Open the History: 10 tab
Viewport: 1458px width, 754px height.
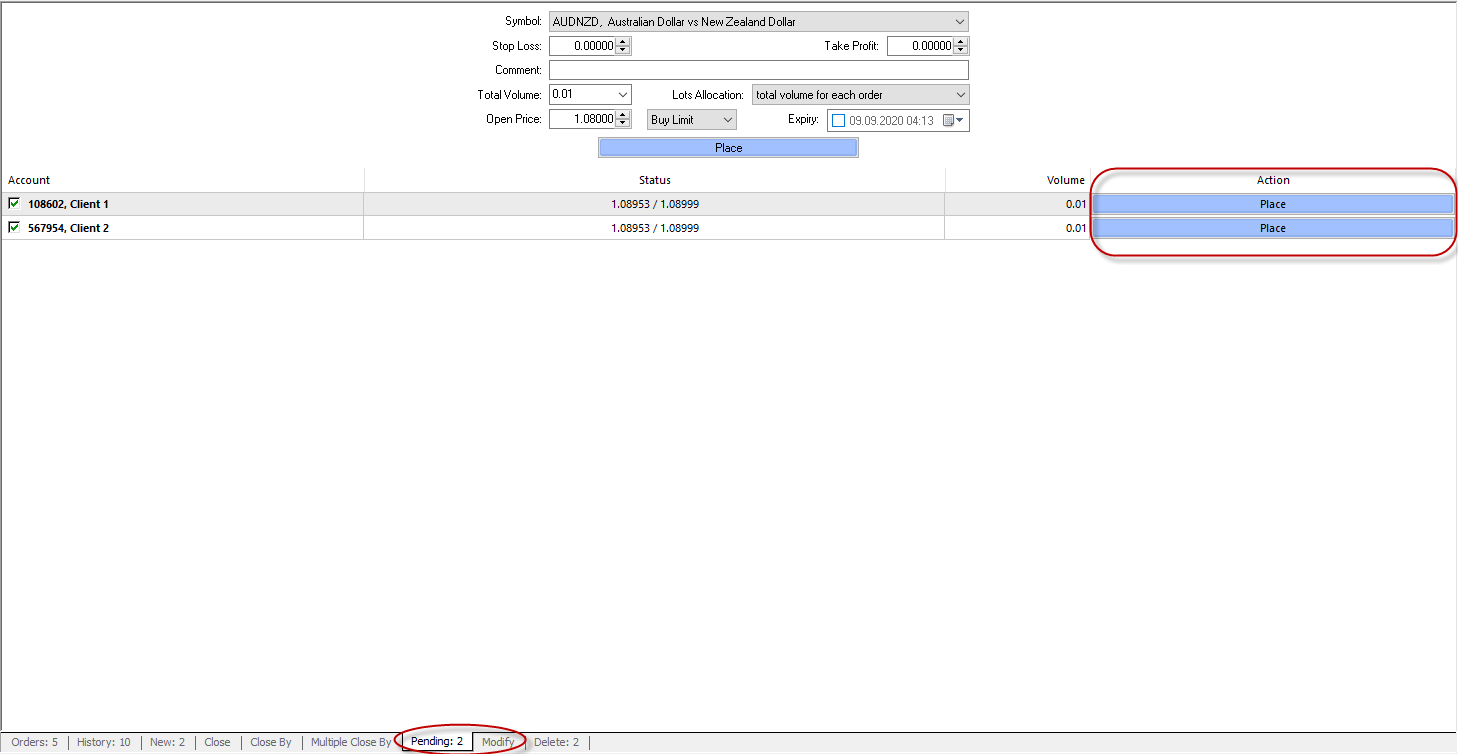tap(104, 742)
